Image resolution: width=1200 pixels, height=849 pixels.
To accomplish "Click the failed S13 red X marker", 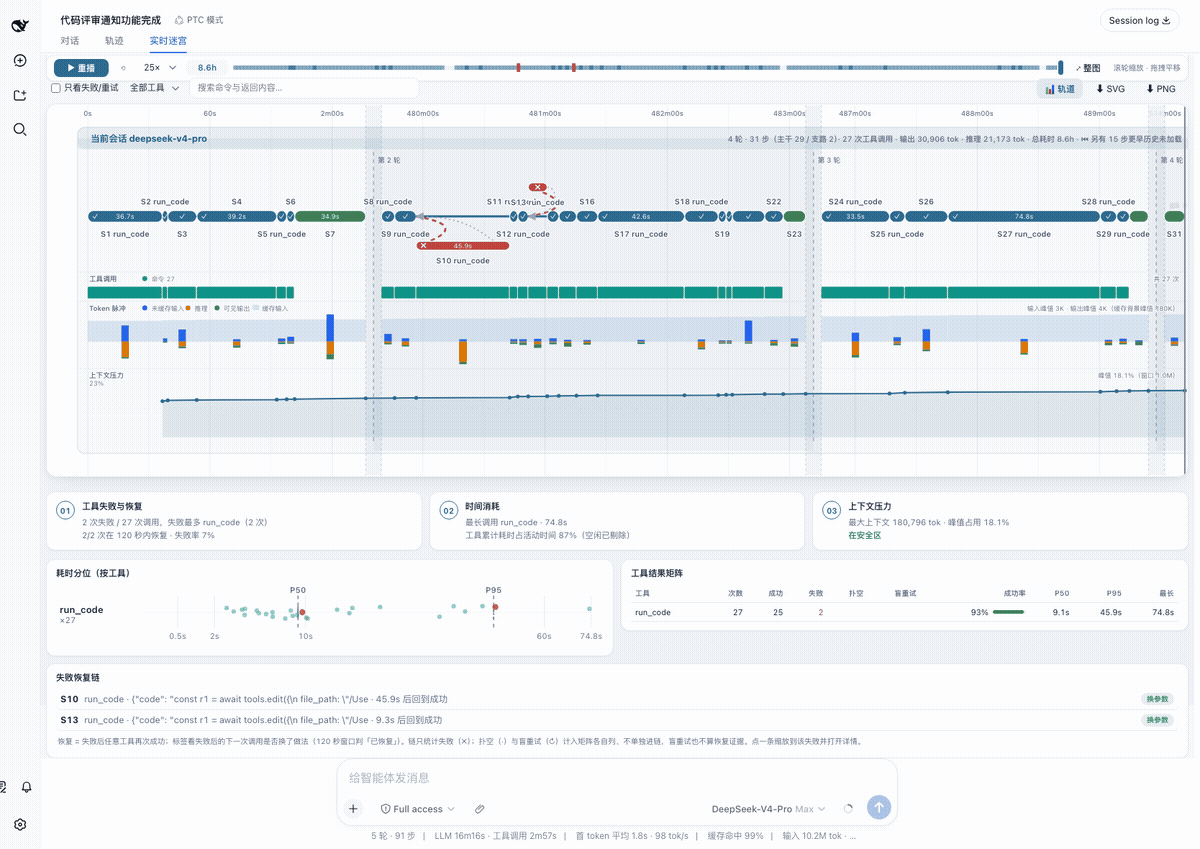I will [538, 187].
